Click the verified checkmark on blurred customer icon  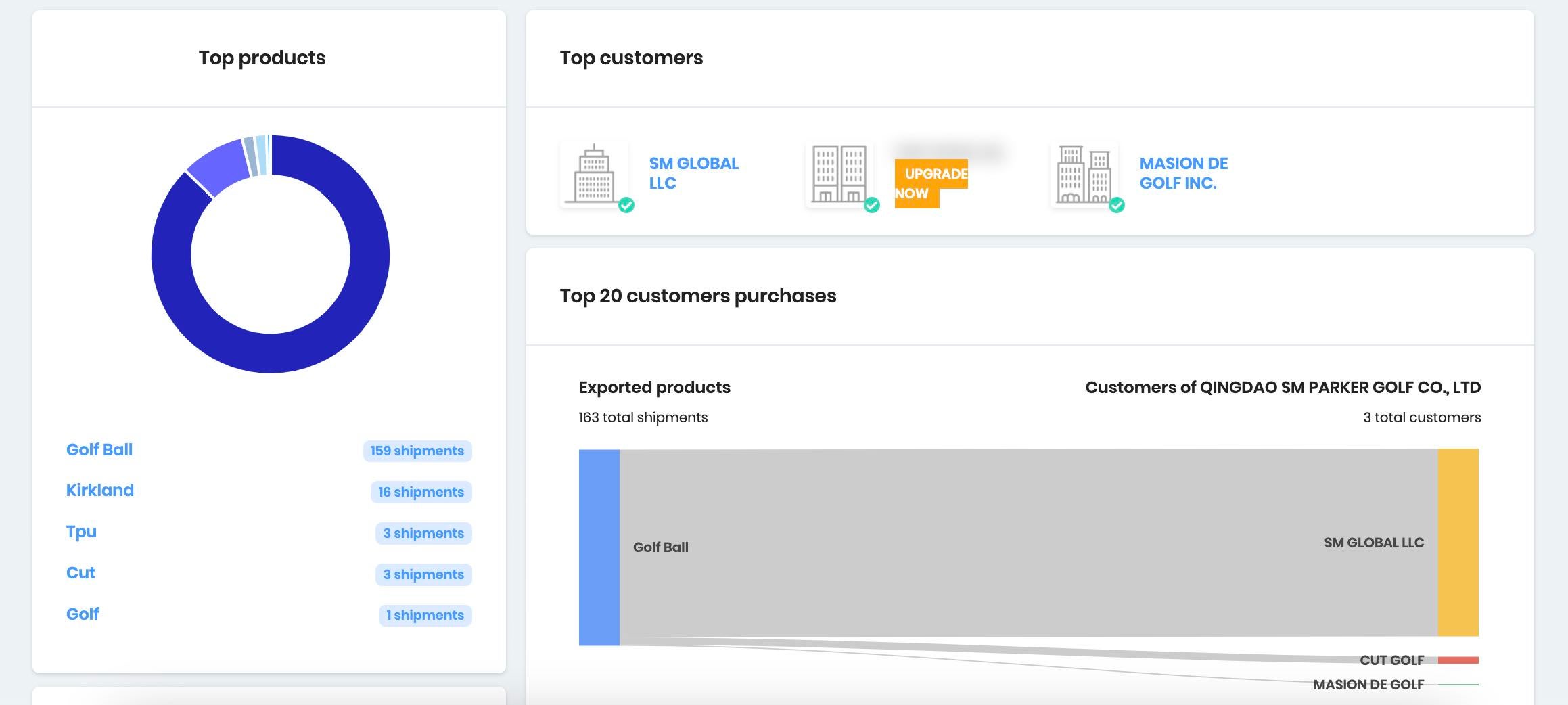pos(872,205)
